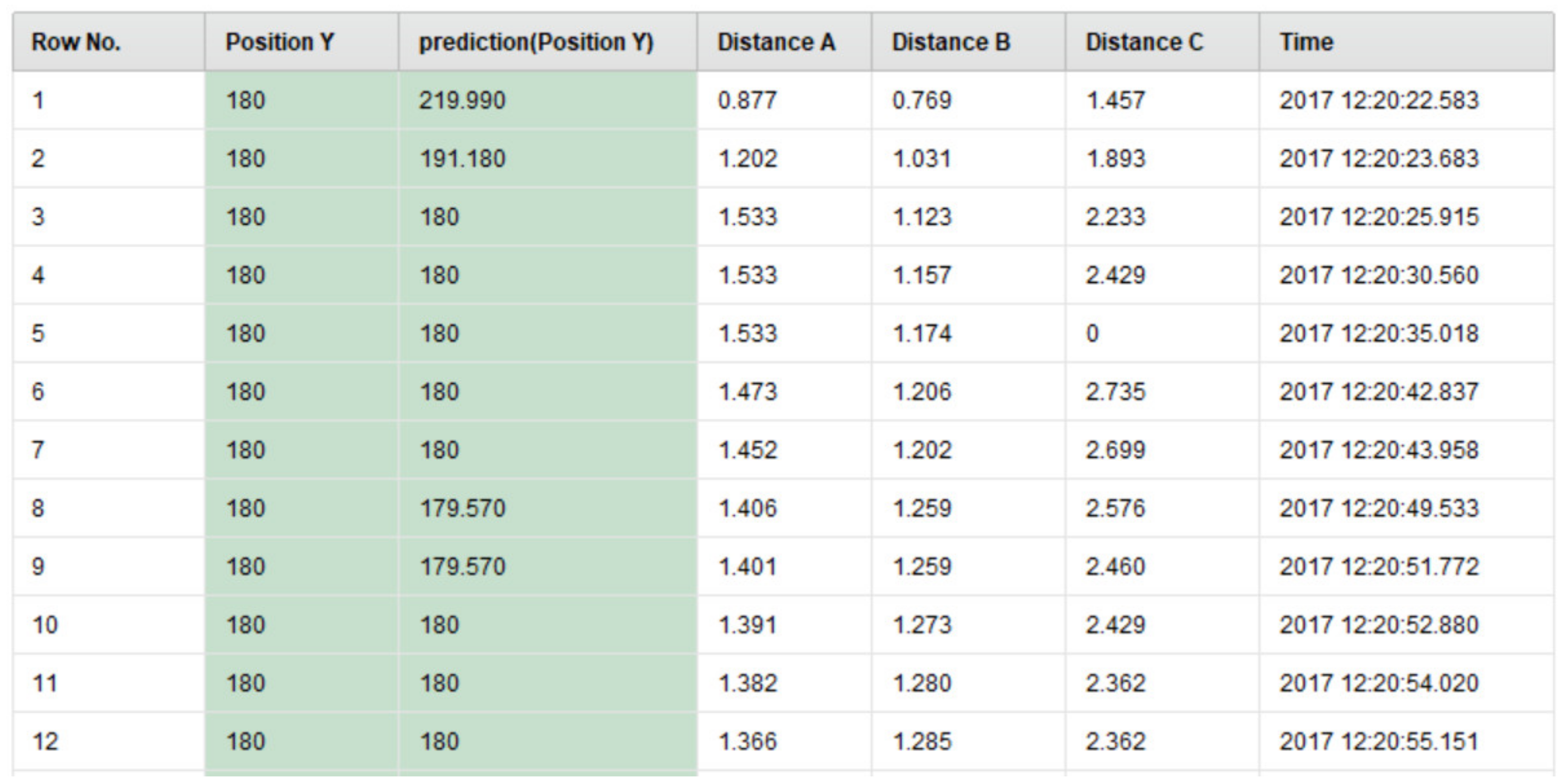Screen dimensions: 1568x784
Task: Select row number 8 cell
Action: (108, 508)
